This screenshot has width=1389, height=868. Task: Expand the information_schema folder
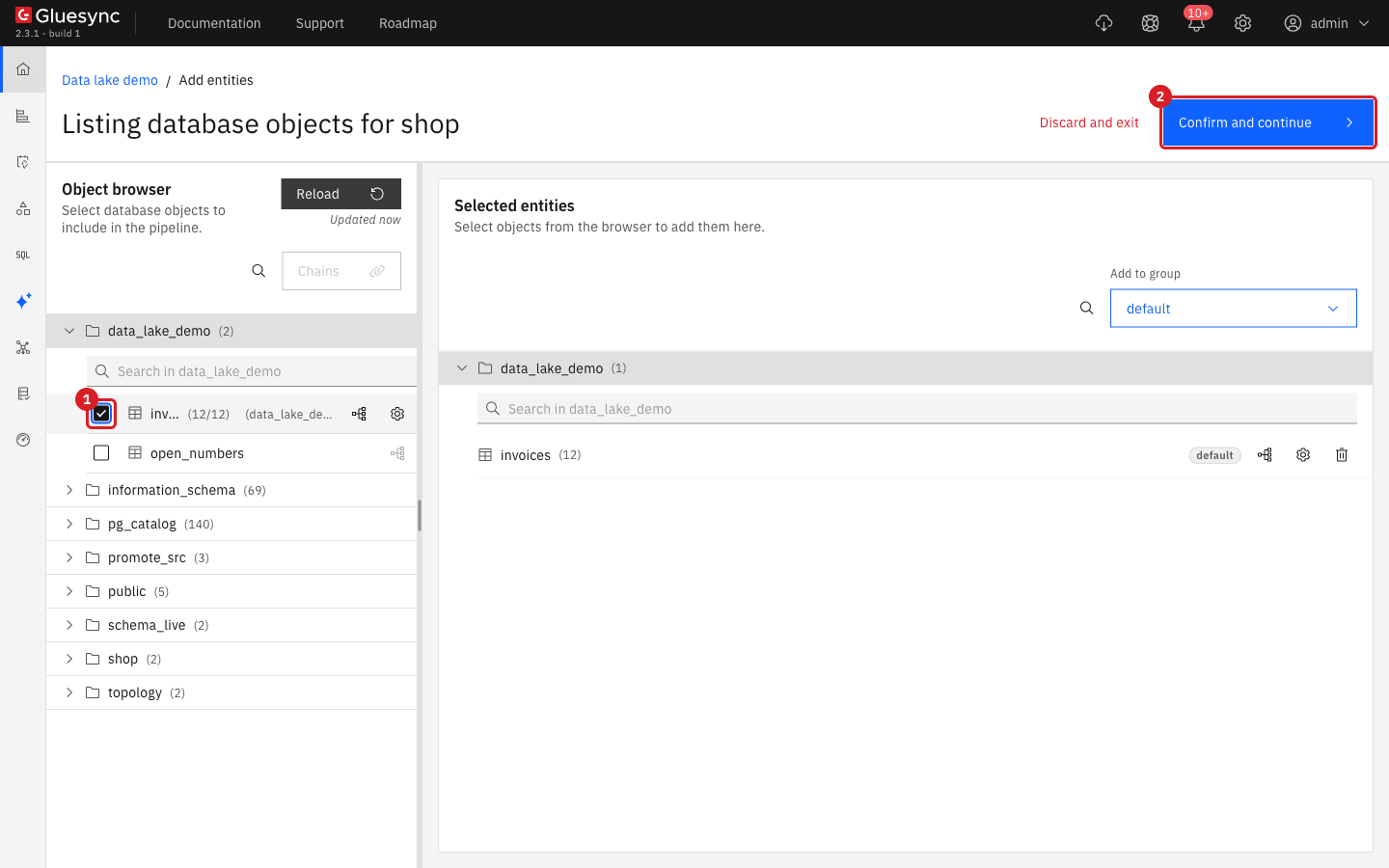(69, 490)
